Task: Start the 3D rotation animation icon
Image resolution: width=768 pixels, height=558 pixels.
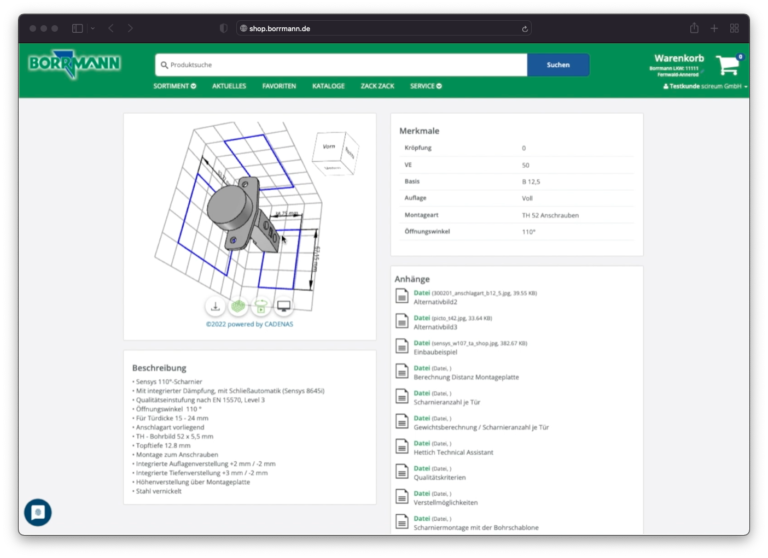Action: pos(261,307)
